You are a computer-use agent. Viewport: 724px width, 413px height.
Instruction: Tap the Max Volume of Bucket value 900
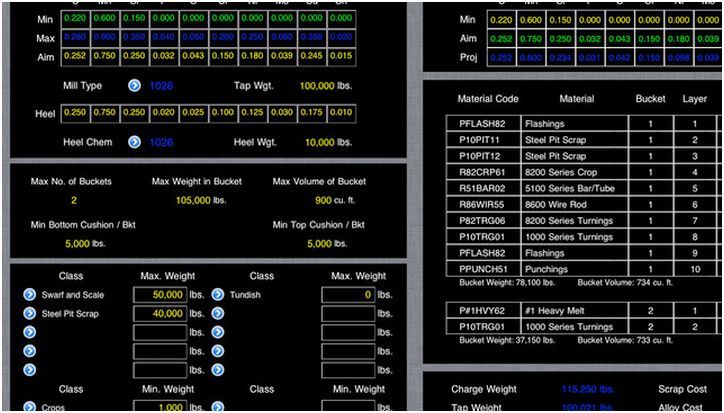pyautogui.click(x=322, y=200)
